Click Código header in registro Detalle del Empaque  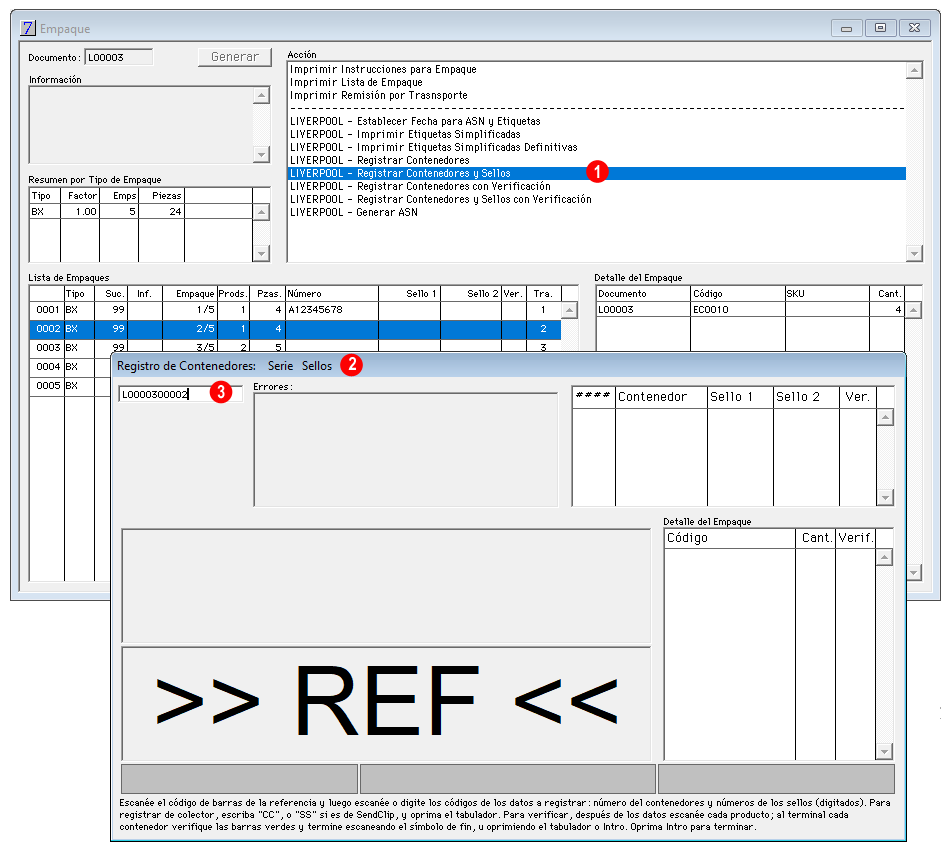tap(729, 538)
